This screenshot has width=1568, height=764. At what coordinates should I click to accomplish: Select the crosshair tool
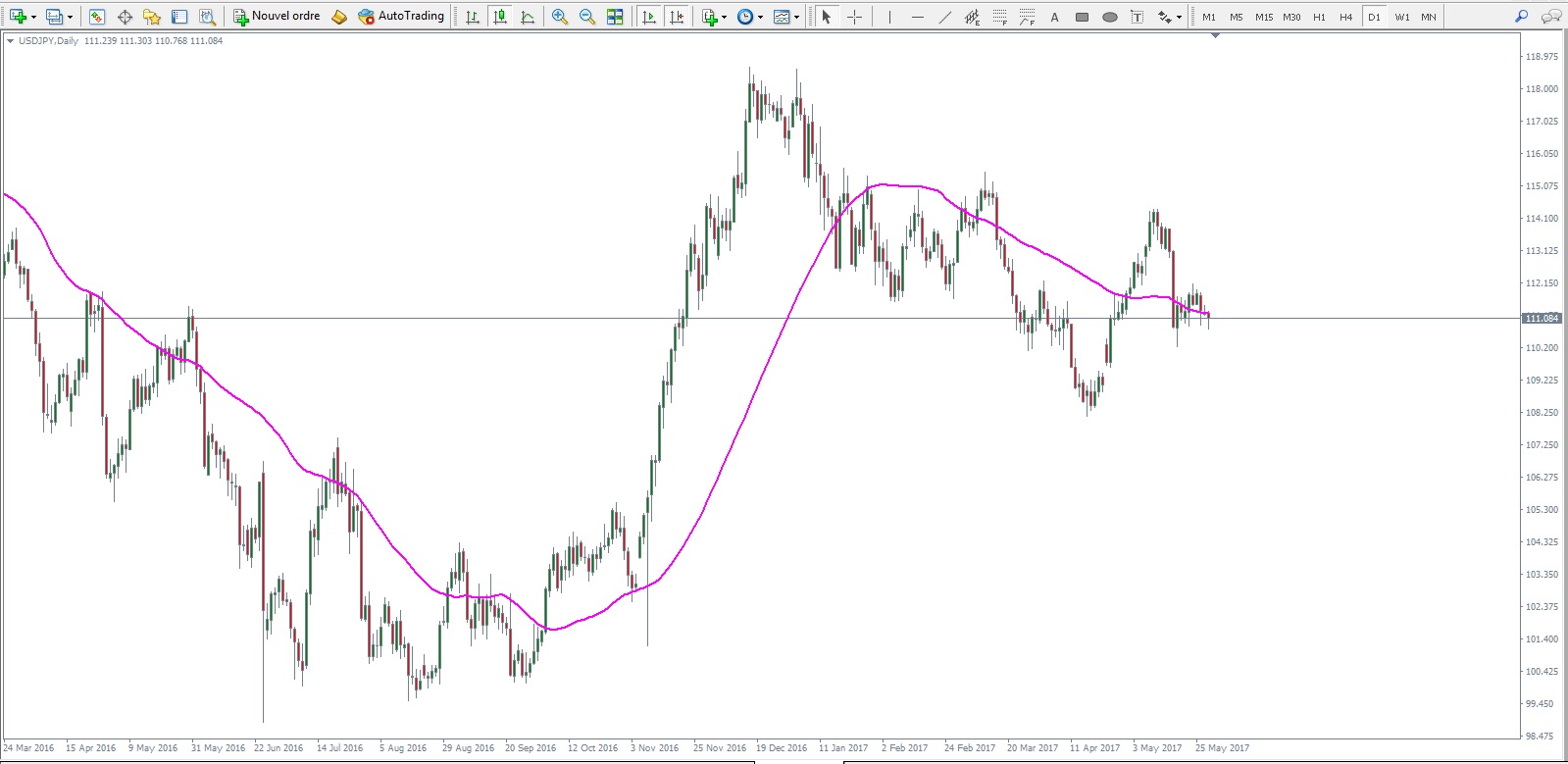point(854,17)
